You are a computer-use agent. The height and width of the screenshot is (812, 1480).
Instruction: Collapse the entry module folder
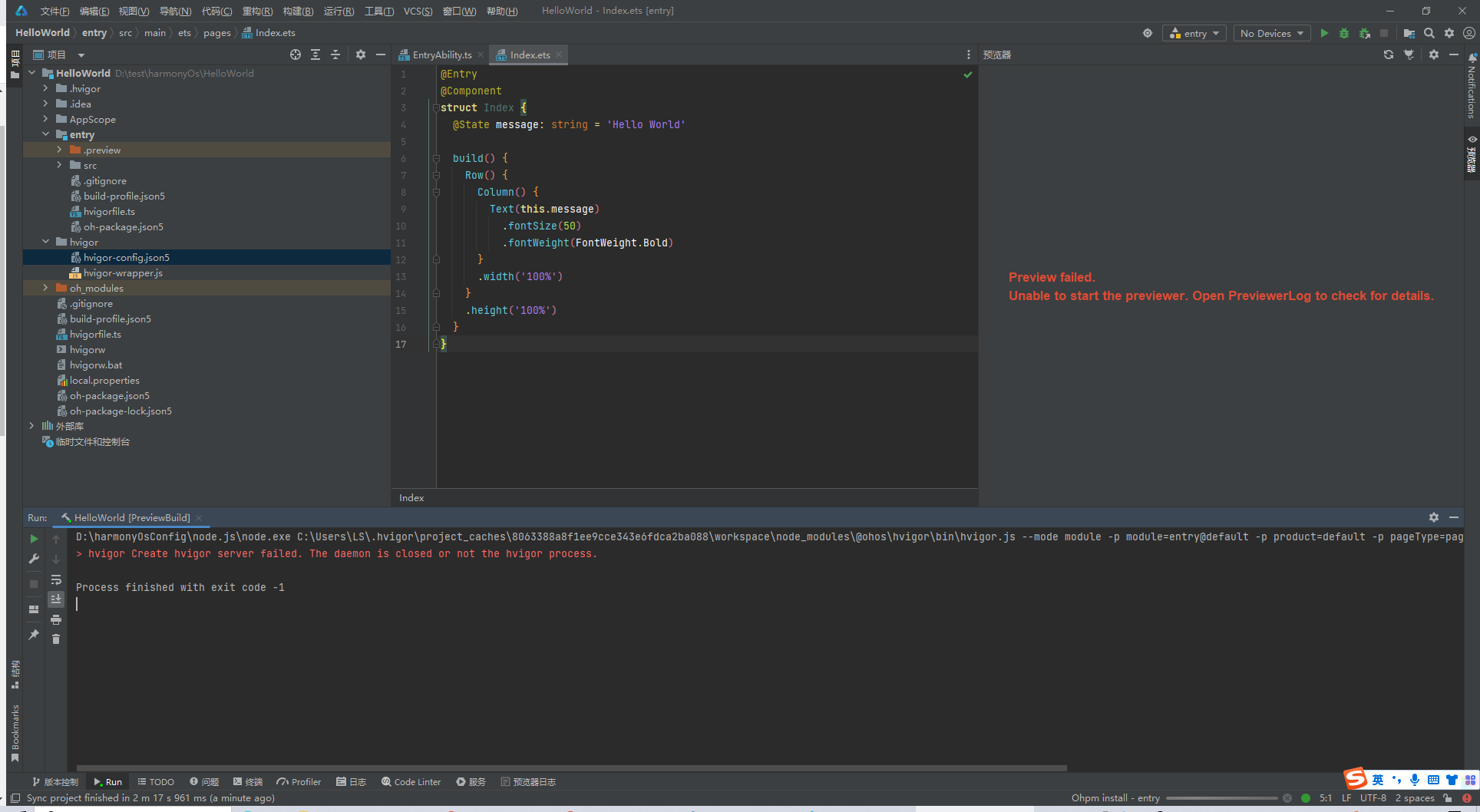46,134
